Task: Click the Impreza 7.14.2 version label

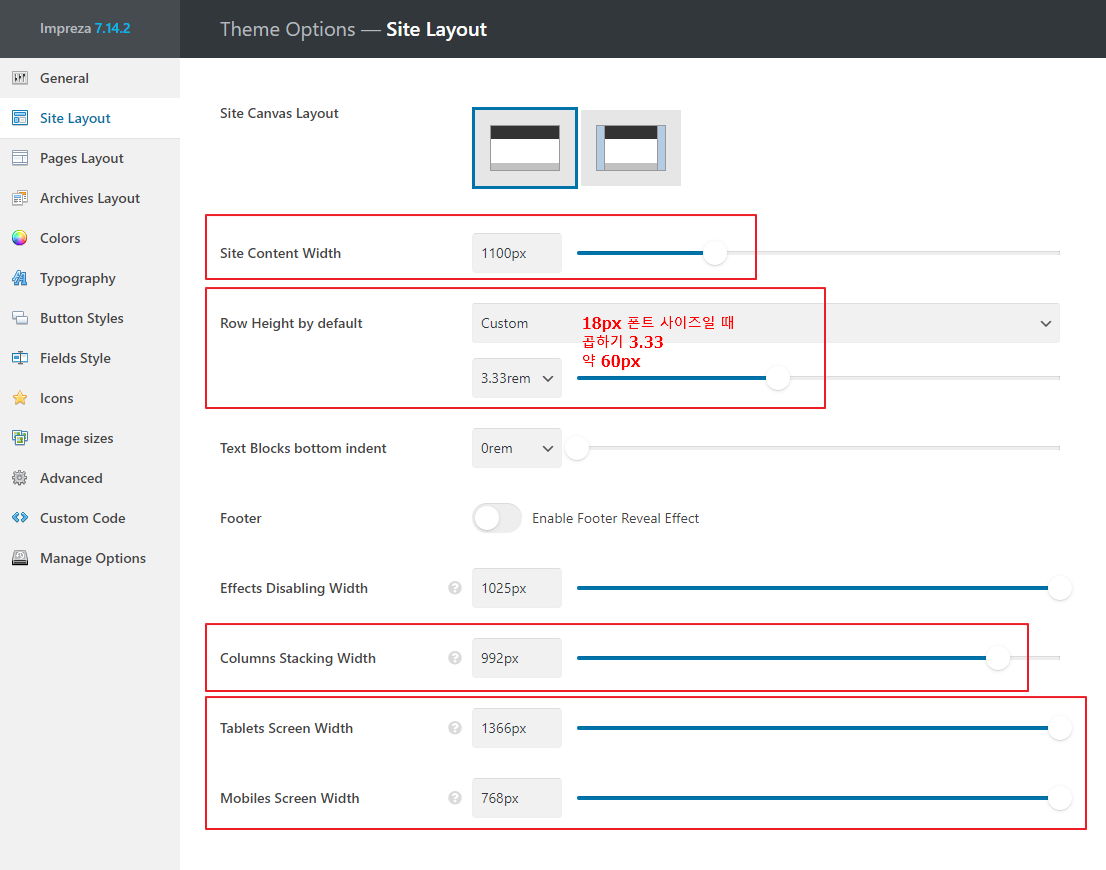Action: [85, 28]
